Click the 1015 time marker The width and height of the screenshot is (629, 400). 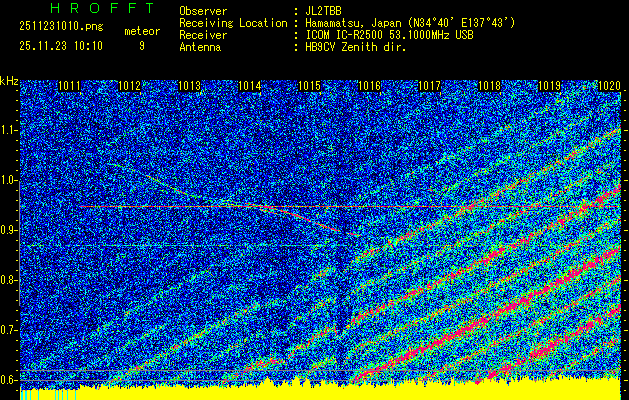[x=309, y=87]
